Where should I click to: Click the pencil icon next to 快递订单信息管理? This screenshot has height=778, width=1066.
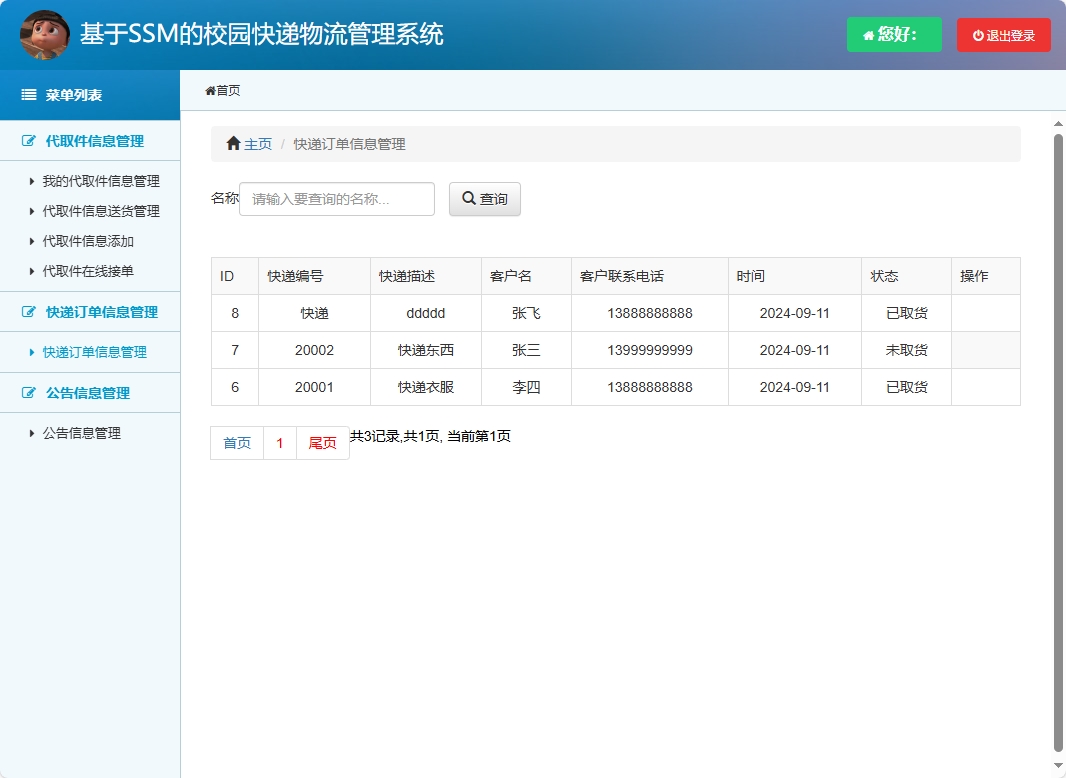tap(27, 311)
